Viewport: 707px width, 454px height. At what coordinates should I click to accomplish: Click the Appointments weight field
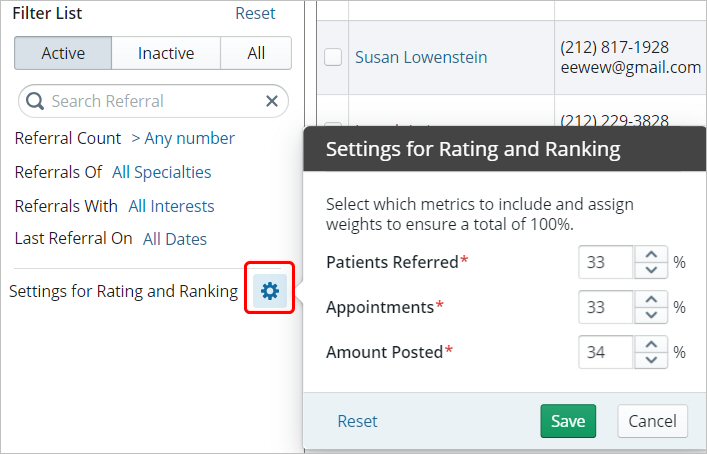(x=606, y=307)
